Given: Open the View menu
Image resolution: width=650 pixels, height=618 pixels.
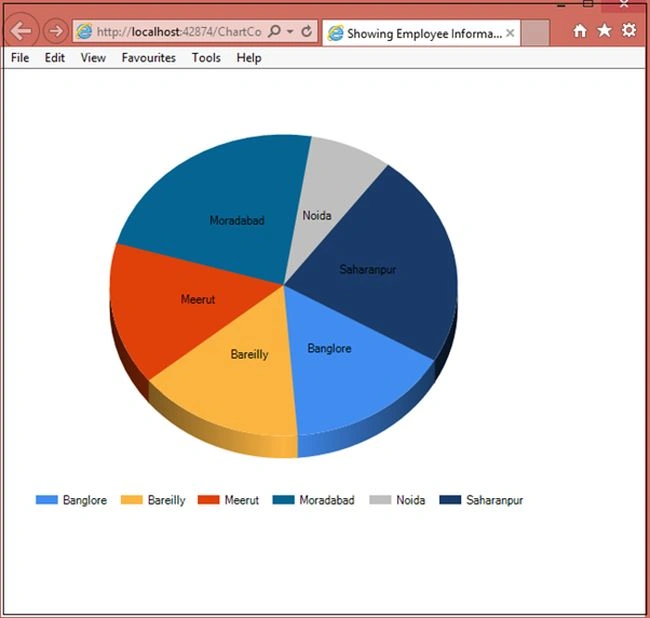Looking at the screenshot, I should 93,58.
